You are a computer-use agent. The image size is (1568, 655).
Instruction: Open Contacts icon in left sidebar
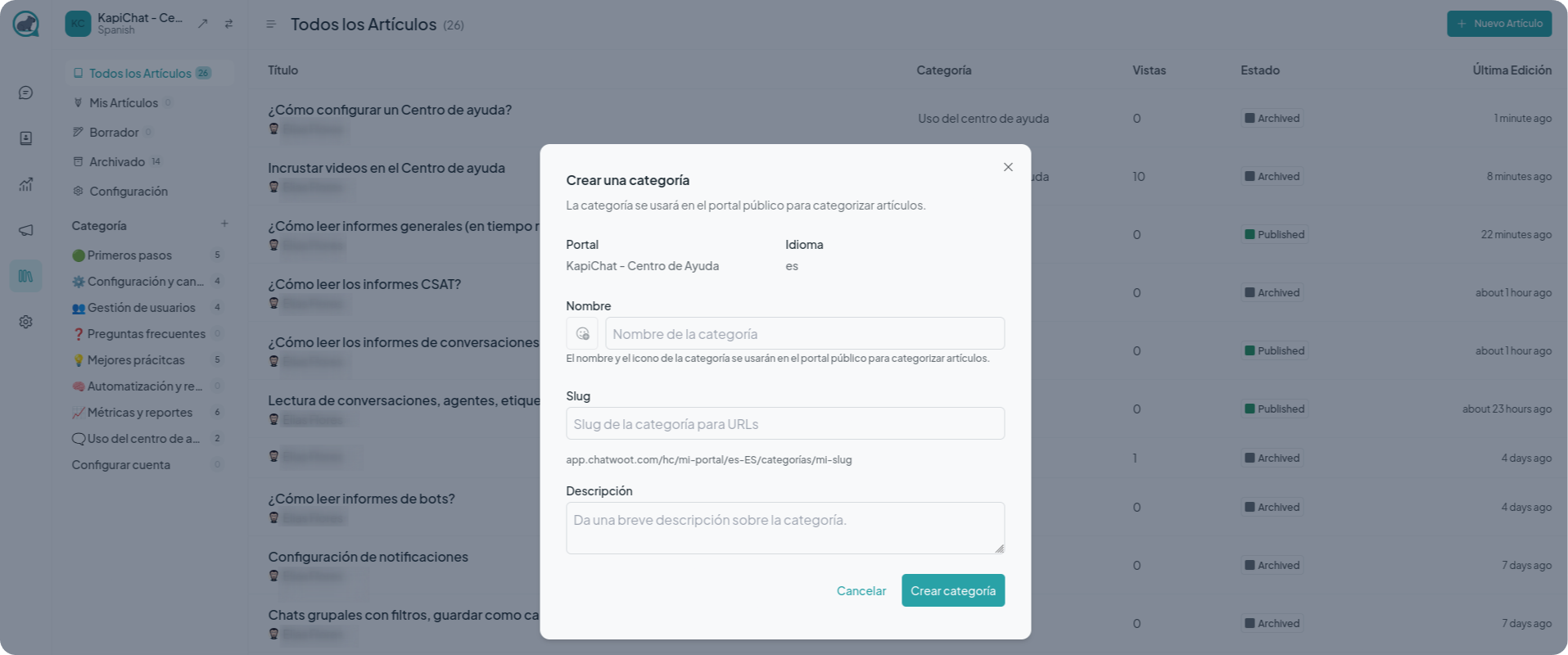coord(26,139)
